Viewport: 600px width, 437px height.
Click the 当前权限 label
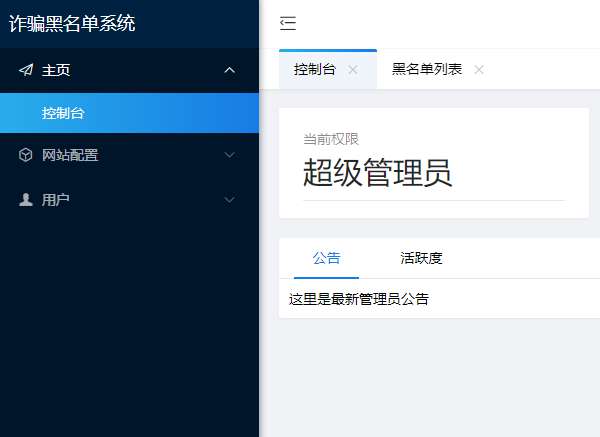point(331,139)
